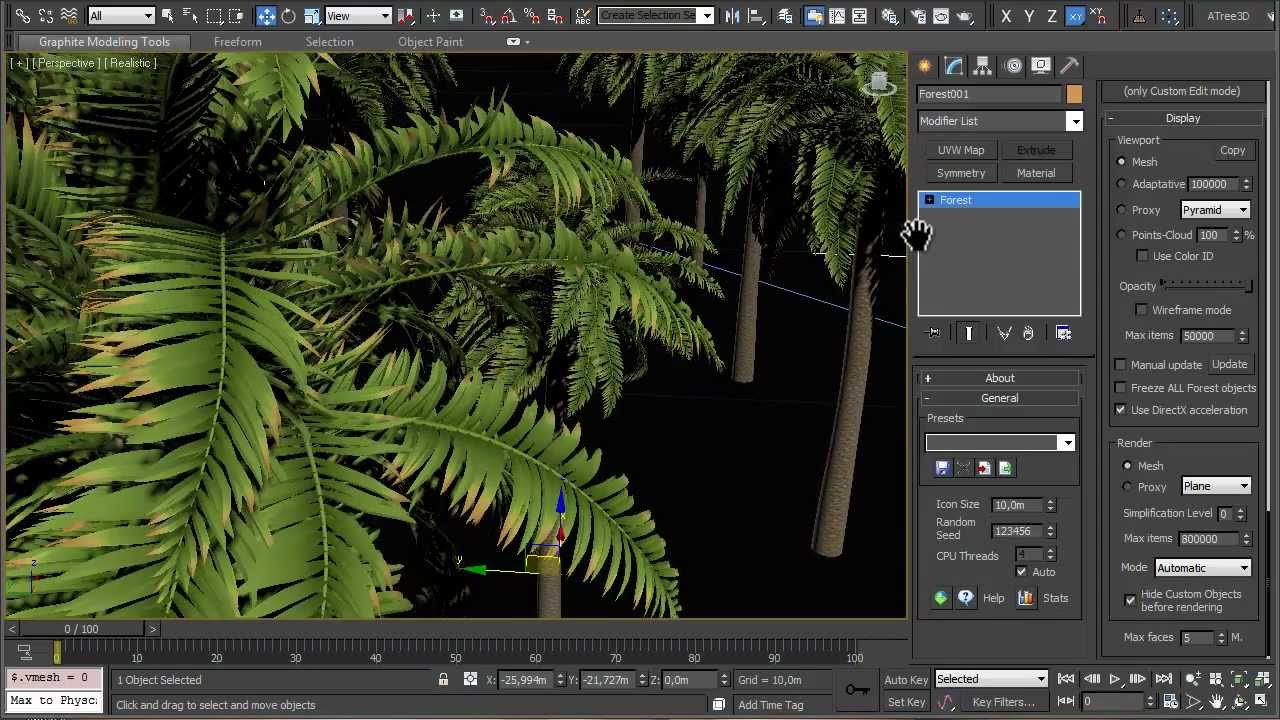This screenshot has height=720, width=1280.
Task: Click the UVW Map modifier button
Action: (961, 150)
